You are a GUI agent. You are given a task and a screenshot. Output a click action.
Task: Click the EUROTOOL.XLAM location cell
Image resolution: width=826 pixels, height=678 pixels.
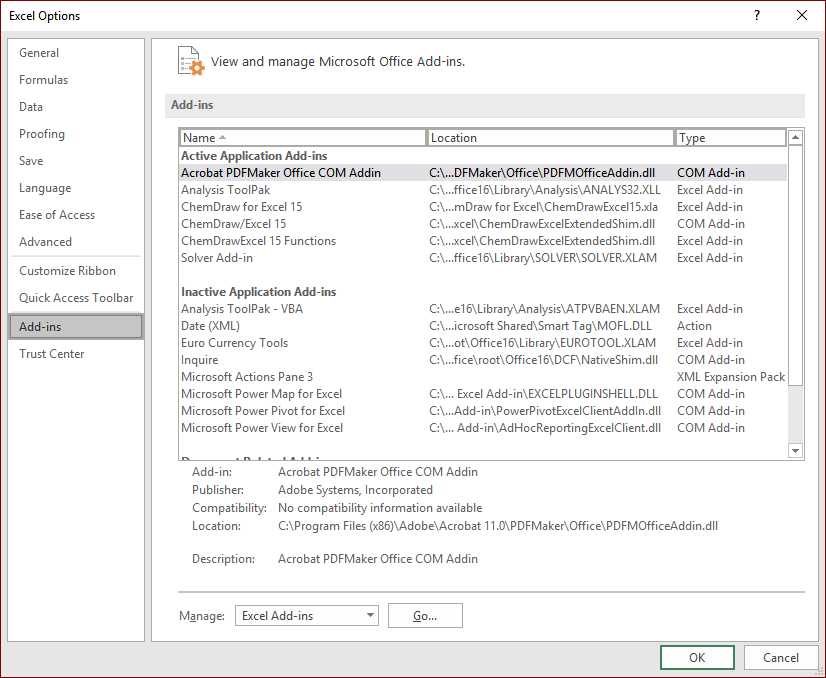543,343
